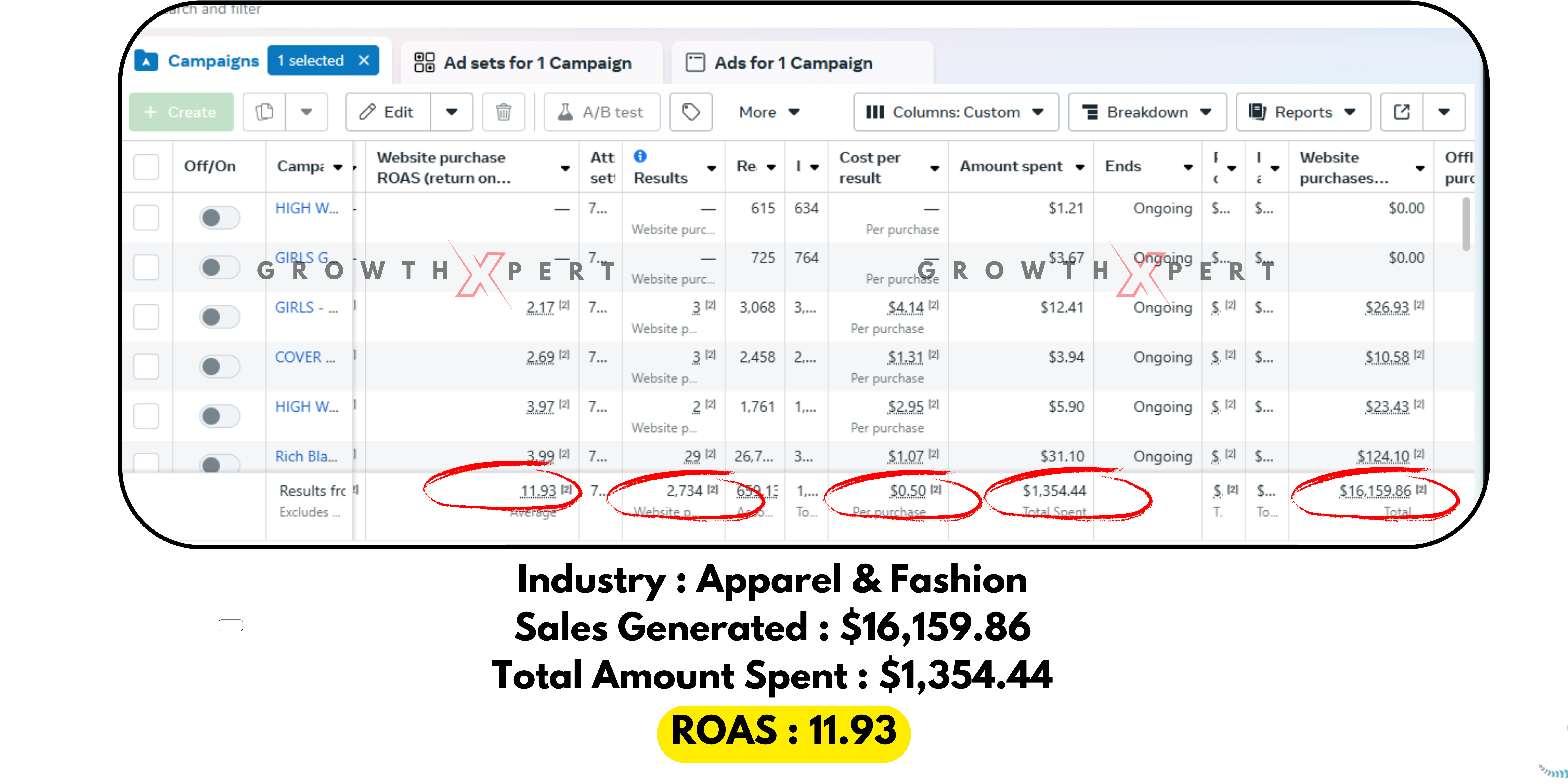Click the Campaigns folder icon
The image size is (1568, 784).
click(x=146, y=61)
